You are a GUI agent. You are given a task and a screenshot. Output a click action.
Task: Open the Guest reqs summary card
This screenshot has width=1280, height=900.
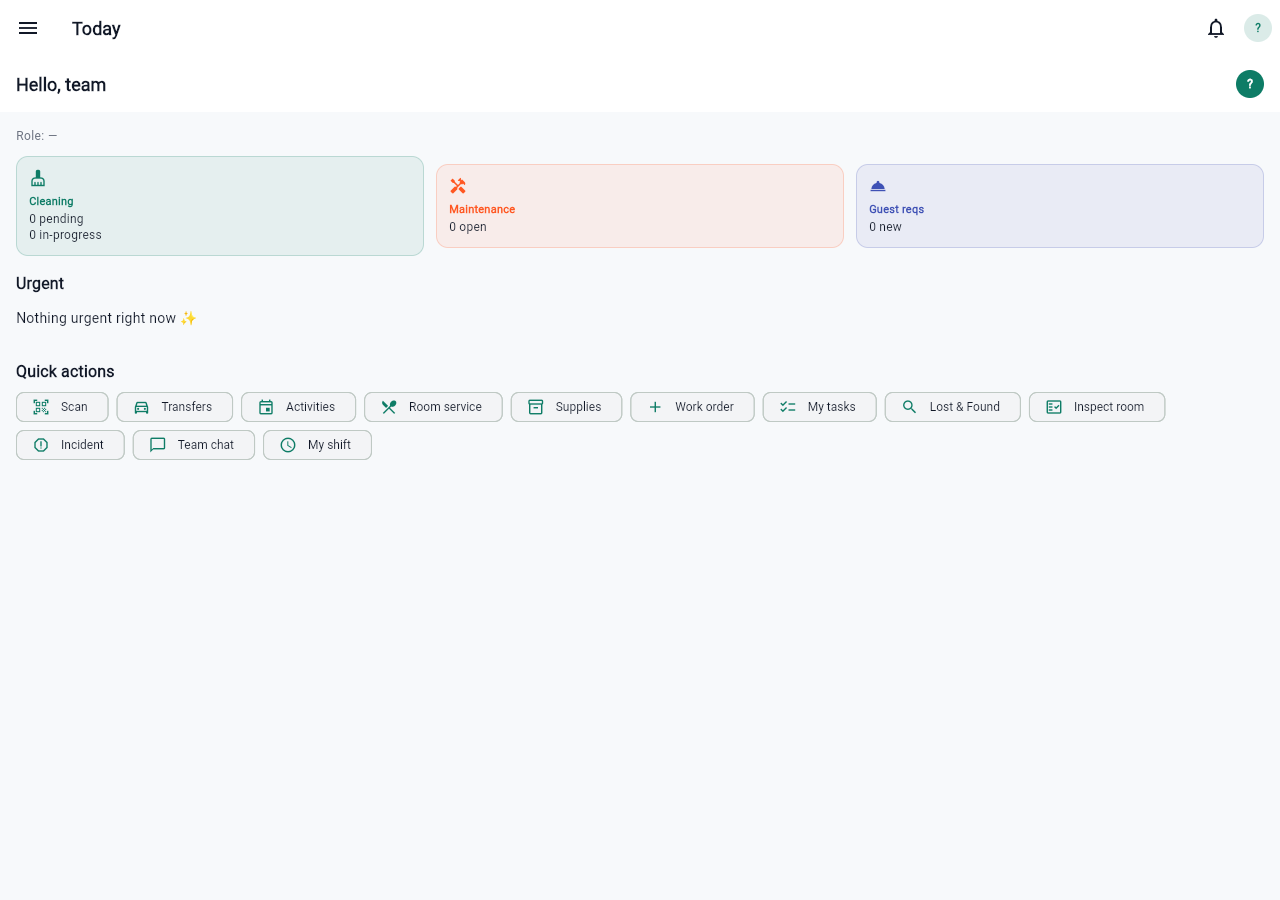pos(1060,206)
